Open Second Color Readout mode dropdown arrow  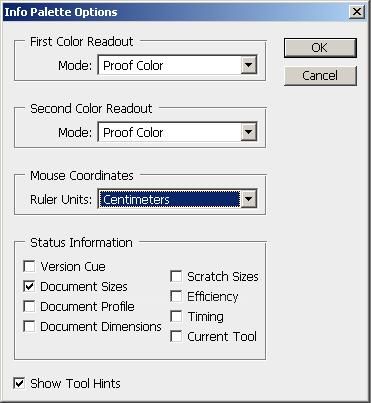pos(249,132)
